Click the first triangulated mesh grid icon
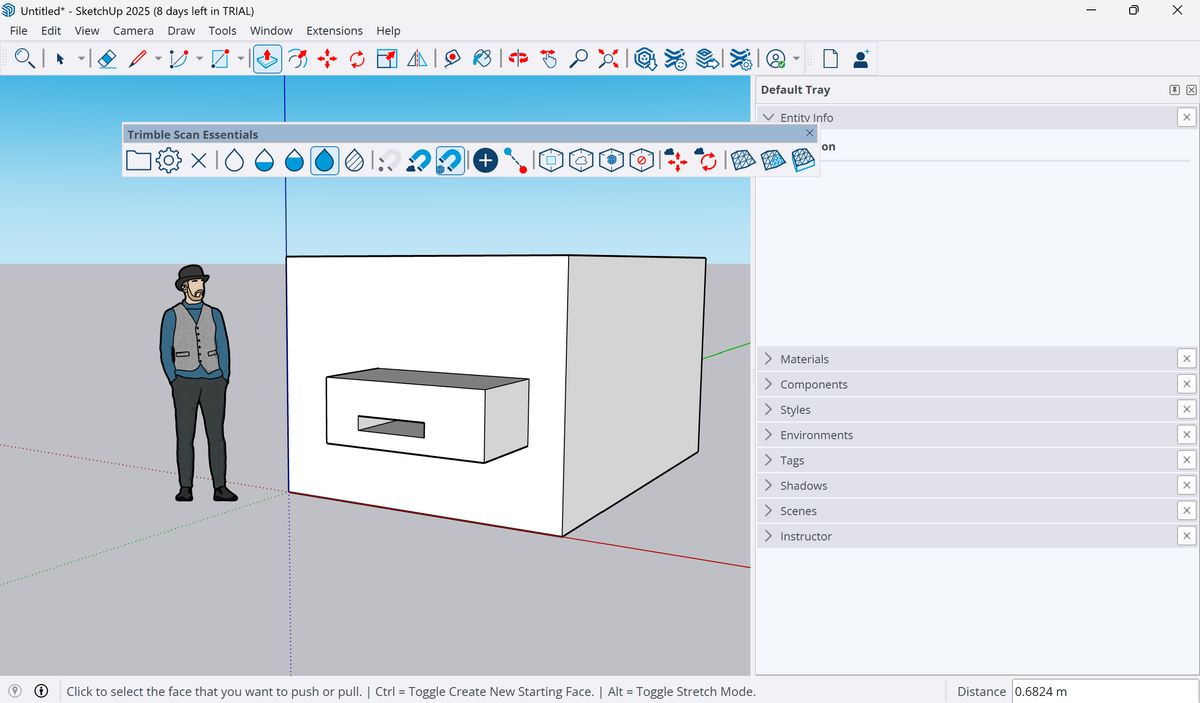The height and width of the screenshot is (703, 1200). click(x=741, y=160)
